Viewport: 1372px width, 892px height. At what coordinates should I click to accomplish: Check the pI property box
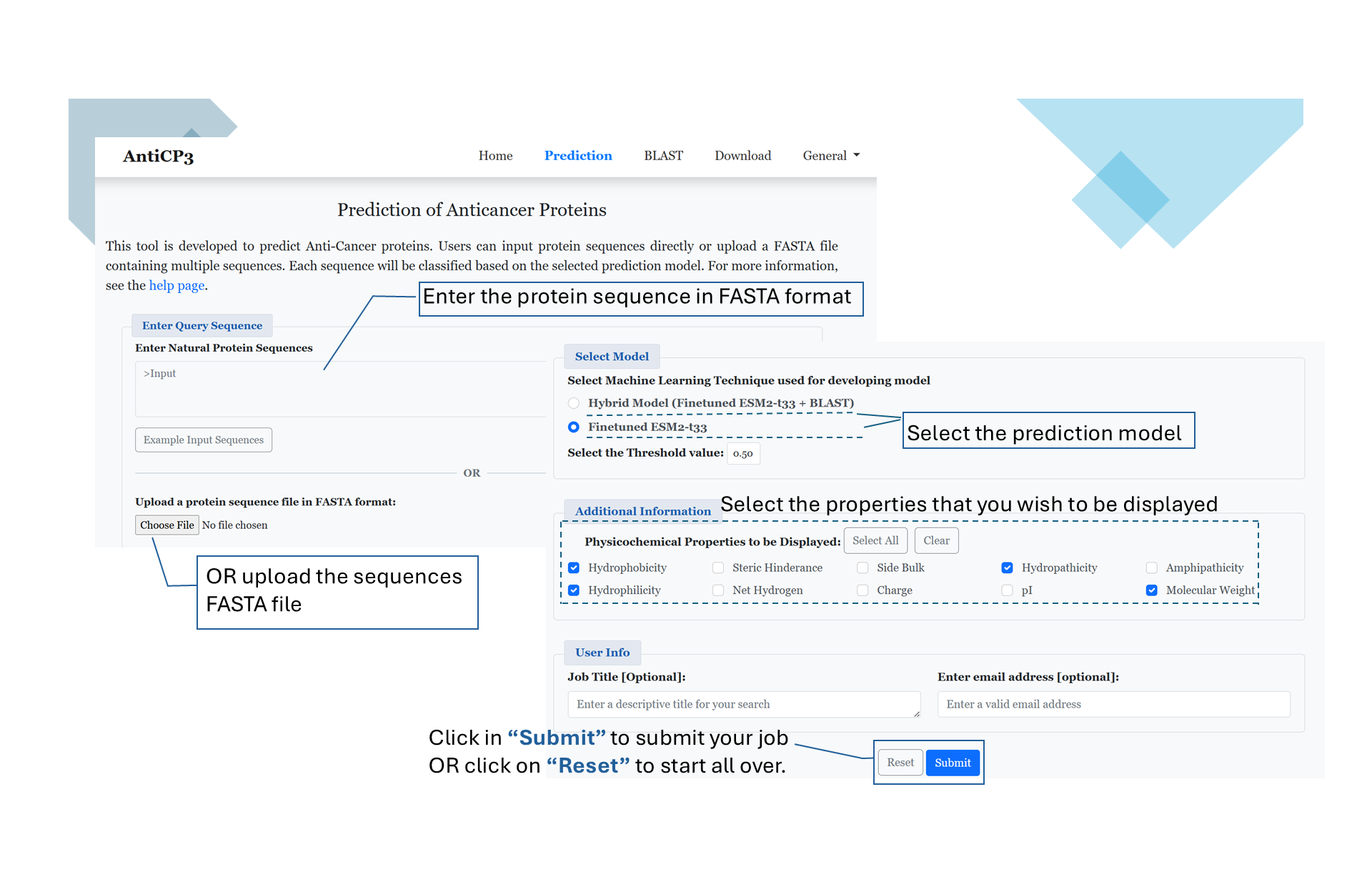point(1008,590)
